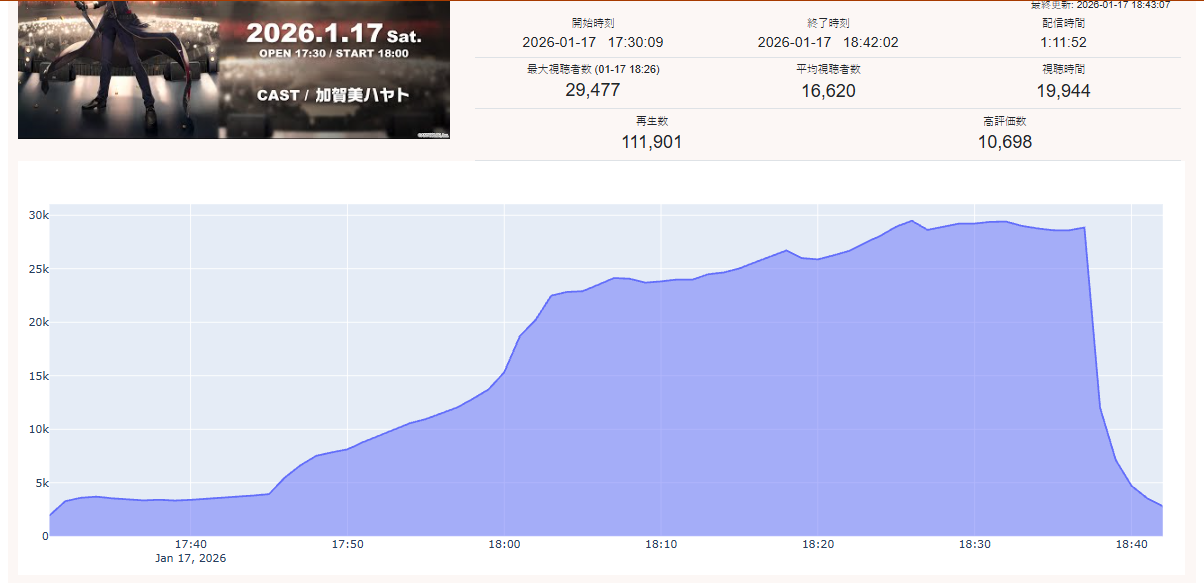Click the 'Jan 17, 2026' axis date label

coord(190,558)
